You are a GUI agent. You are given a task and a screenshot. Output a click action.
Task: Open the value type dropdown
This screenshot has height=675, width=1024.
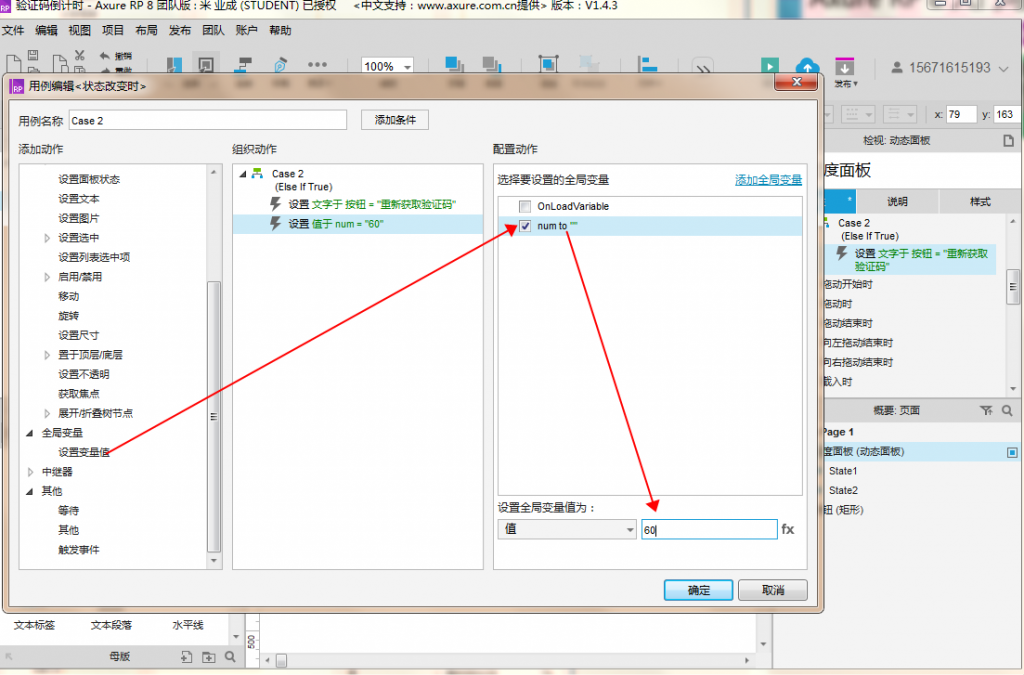[x=567, y=529]
